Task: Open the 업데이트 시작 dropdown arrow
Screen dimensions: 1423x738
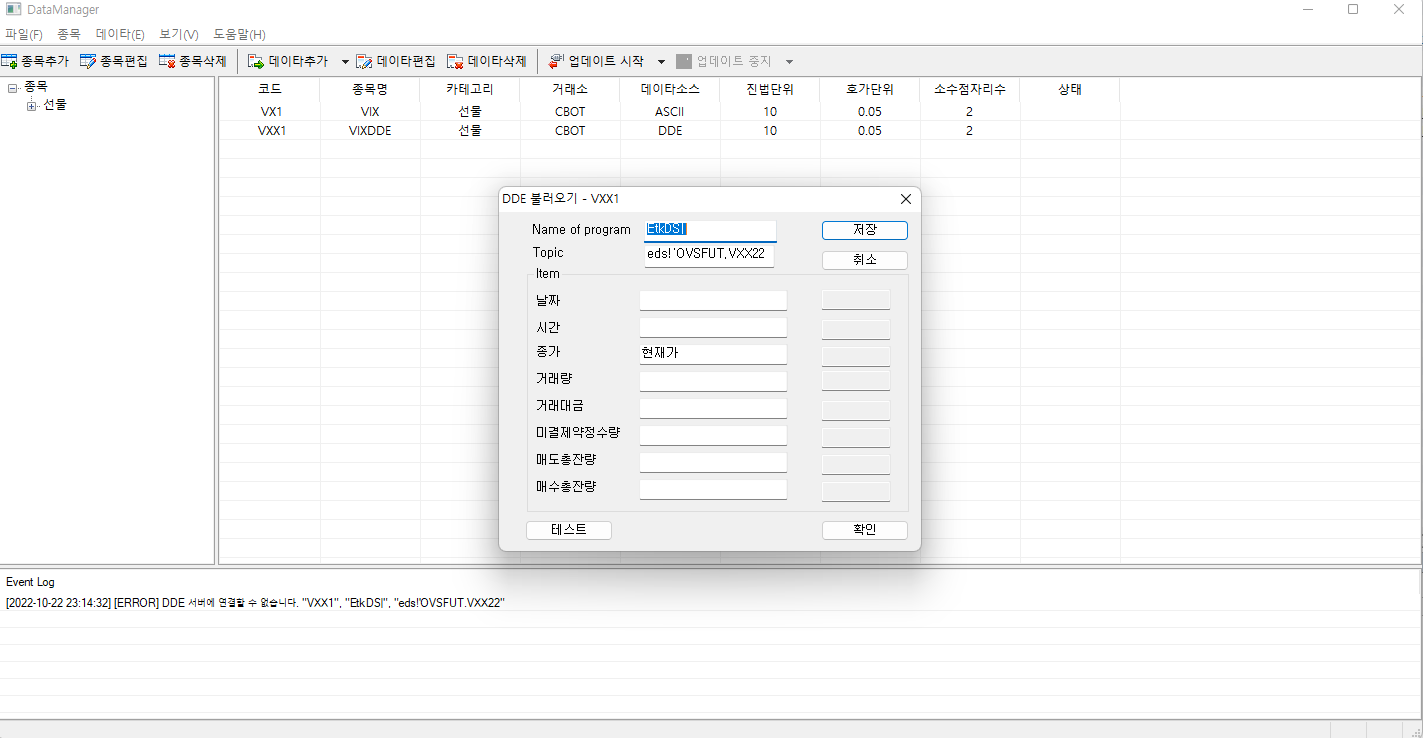Action: coord(661,62)
